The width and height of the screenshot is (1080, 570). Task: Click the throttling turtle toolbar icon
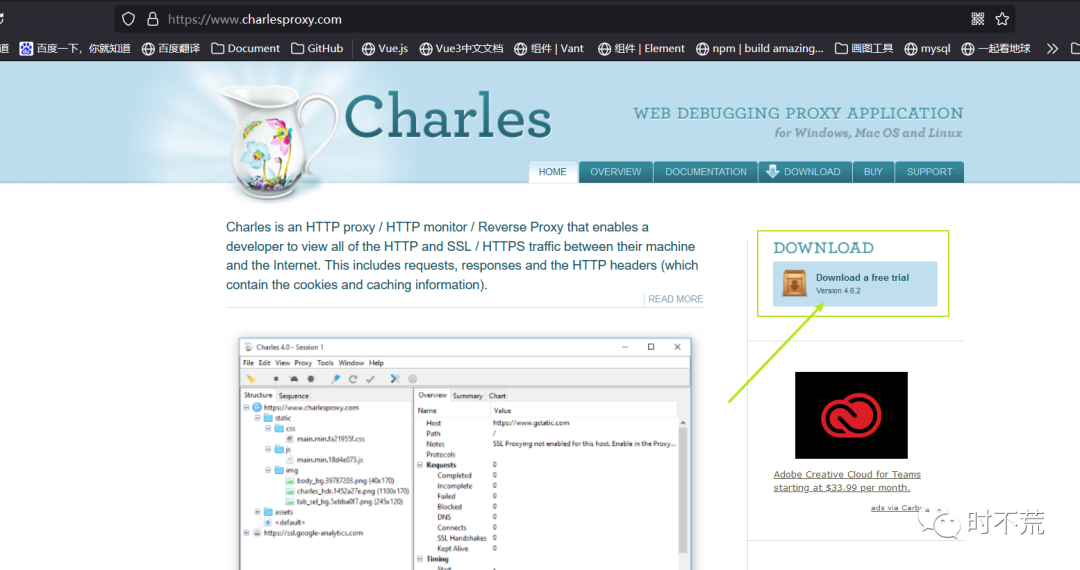294,379
